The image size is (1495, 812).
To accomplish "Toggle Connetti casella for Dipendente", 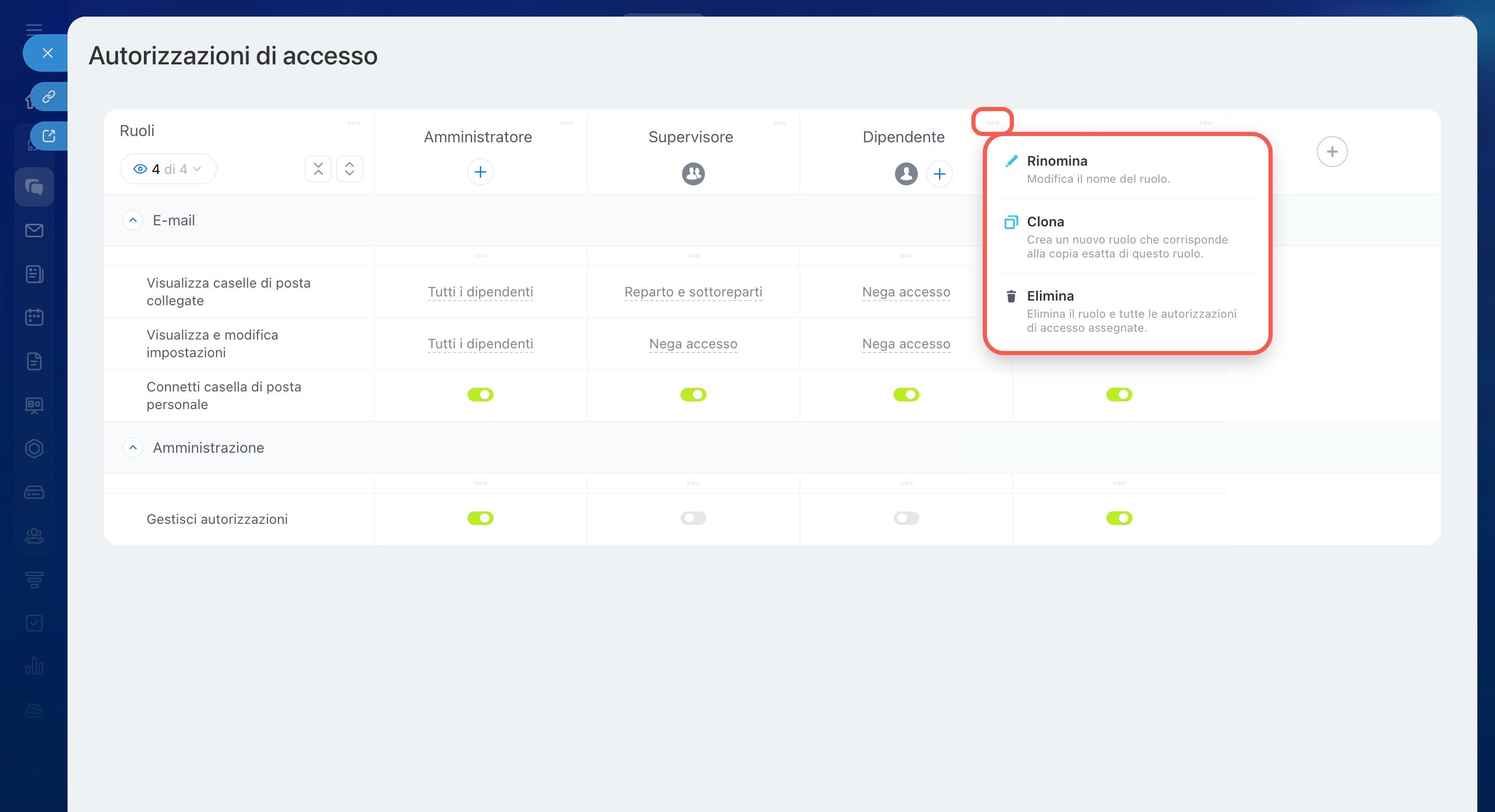I will point(906,395).
